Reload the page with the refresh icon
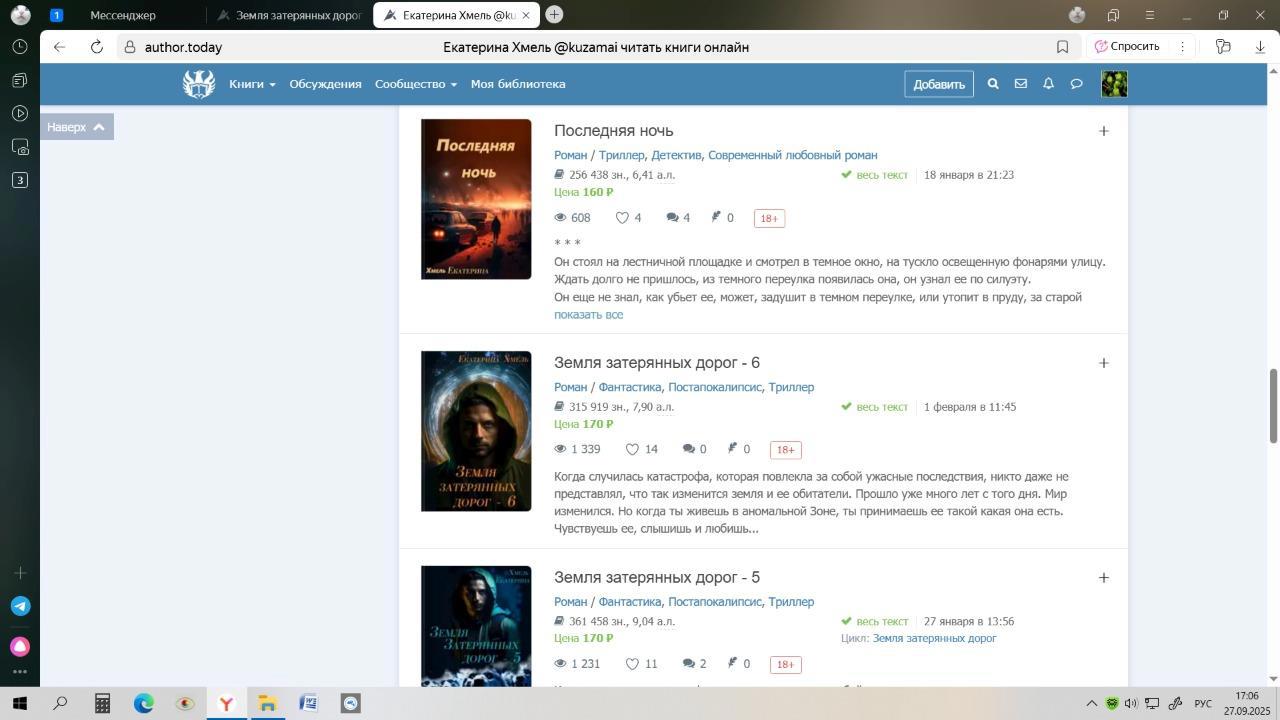Screen dimensions: 1280x720 97,47
